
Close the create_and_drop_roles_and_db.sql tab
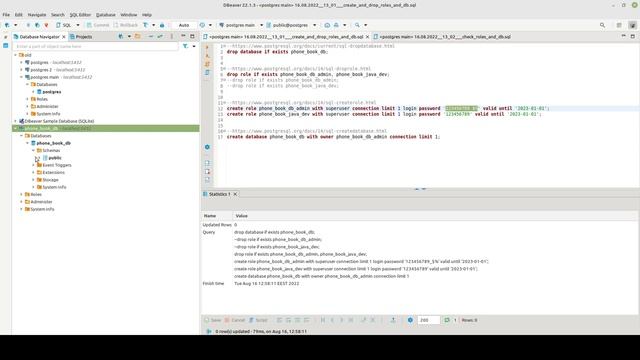tap(367, 37)
